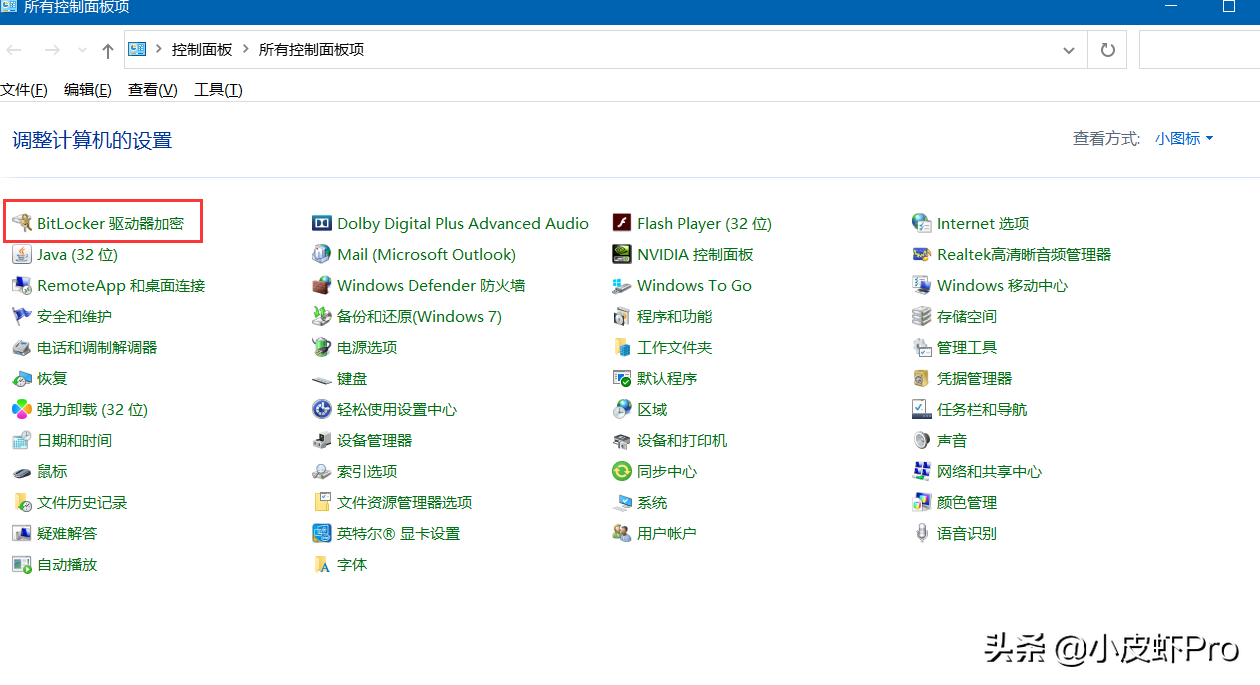Open the 查看方式 小图标 dropdown
This screenshot has width=1260, height=685.
[x=1184, y=139]
